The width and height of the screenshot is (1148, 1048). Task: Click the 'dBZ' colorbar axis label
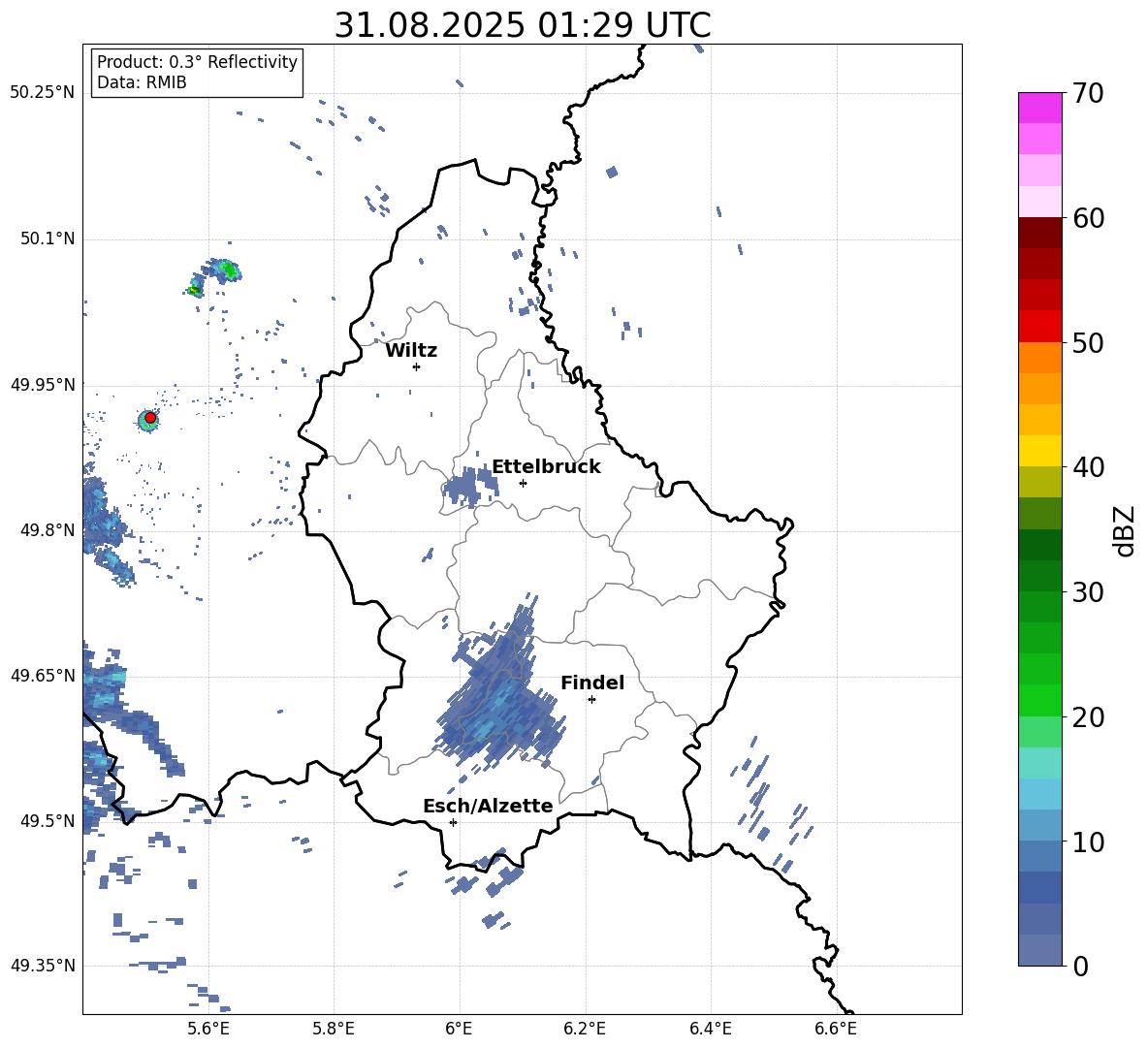pos(1126,530)
